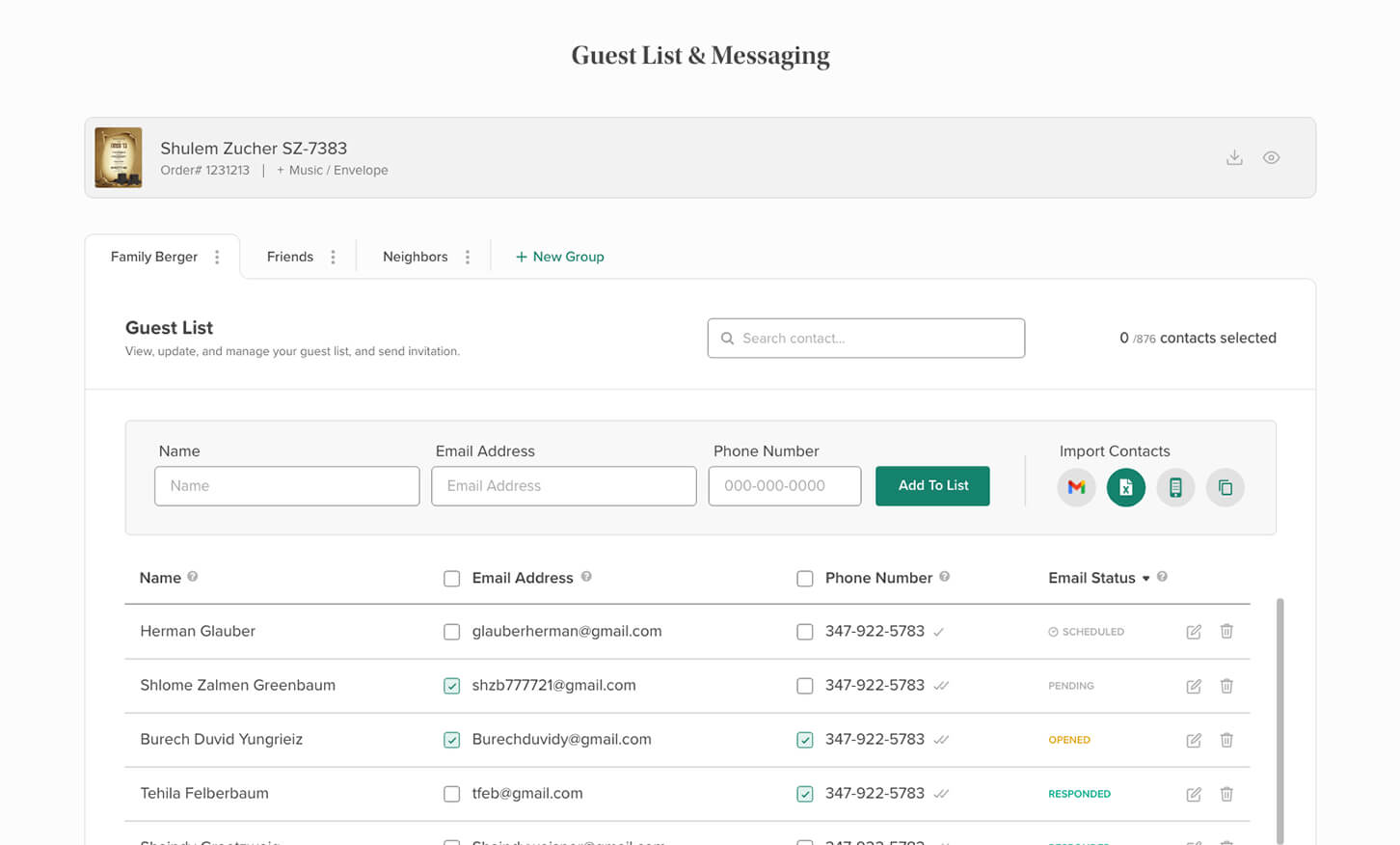Preview invitation with the eye icon
The width and height of the screenshot is (1400, 845).
click(x=1272, y=157)
